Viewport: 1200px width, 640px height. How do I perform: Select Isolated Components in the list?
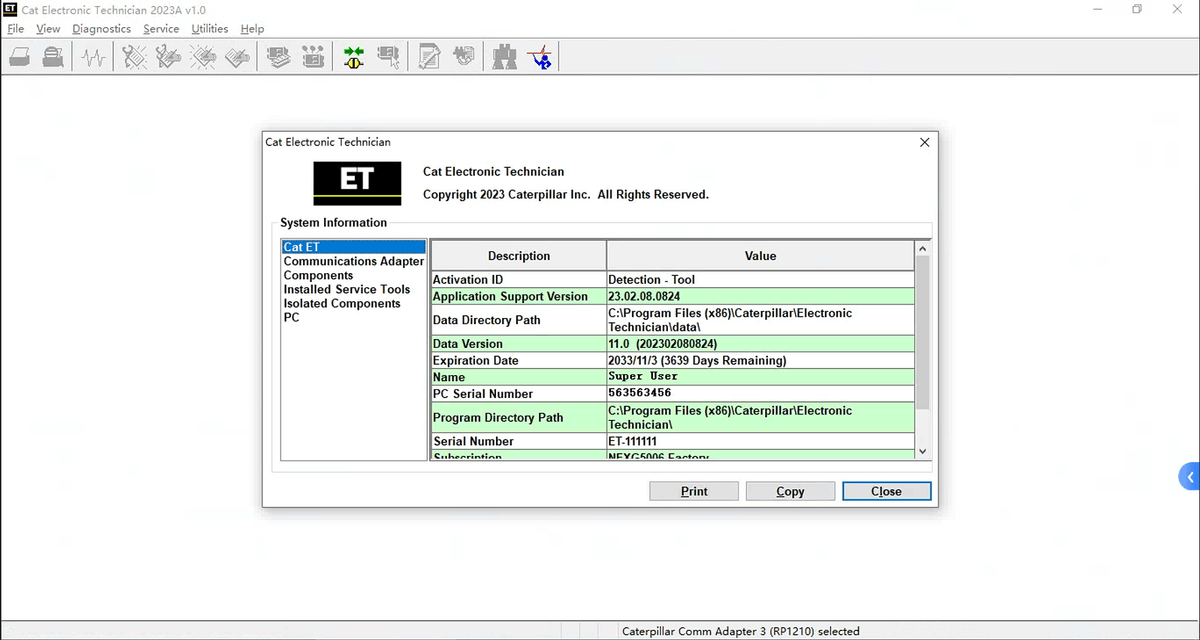341,303
